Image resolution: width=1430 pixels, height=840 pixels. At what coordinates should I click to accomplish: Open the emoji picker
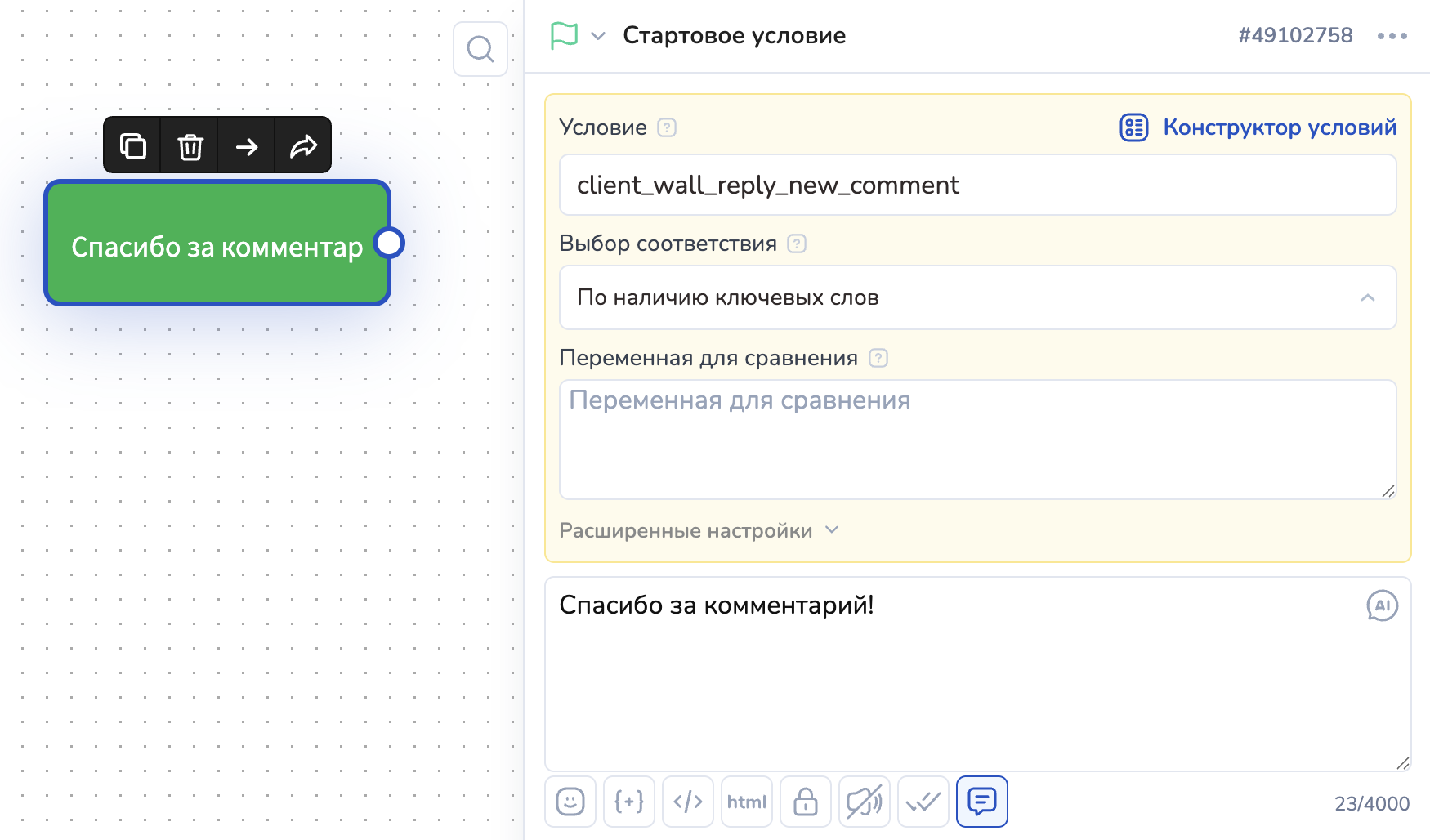click(x=570, y=802)
